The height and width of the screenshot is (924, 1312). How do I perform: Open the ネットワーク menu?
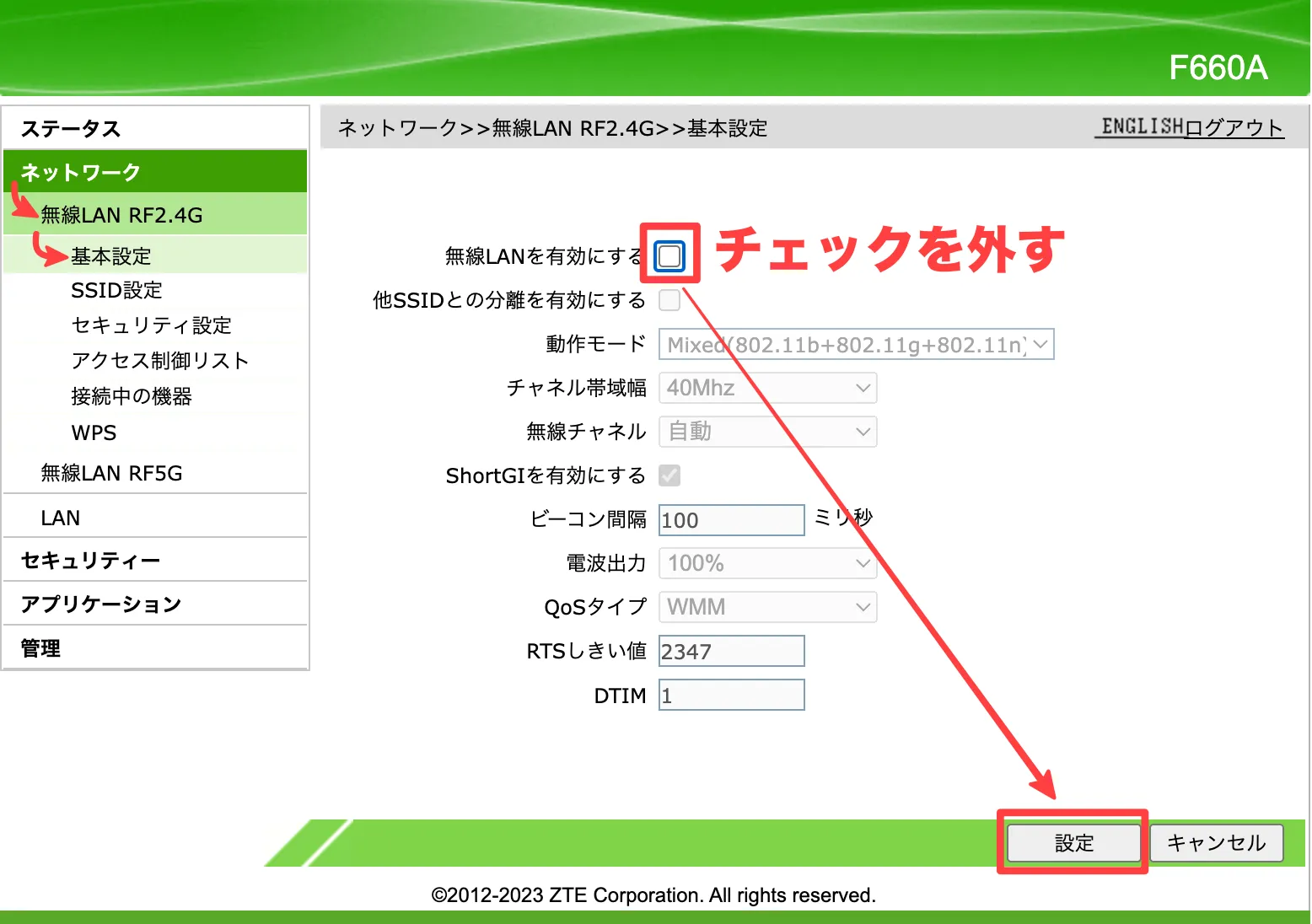155,172
